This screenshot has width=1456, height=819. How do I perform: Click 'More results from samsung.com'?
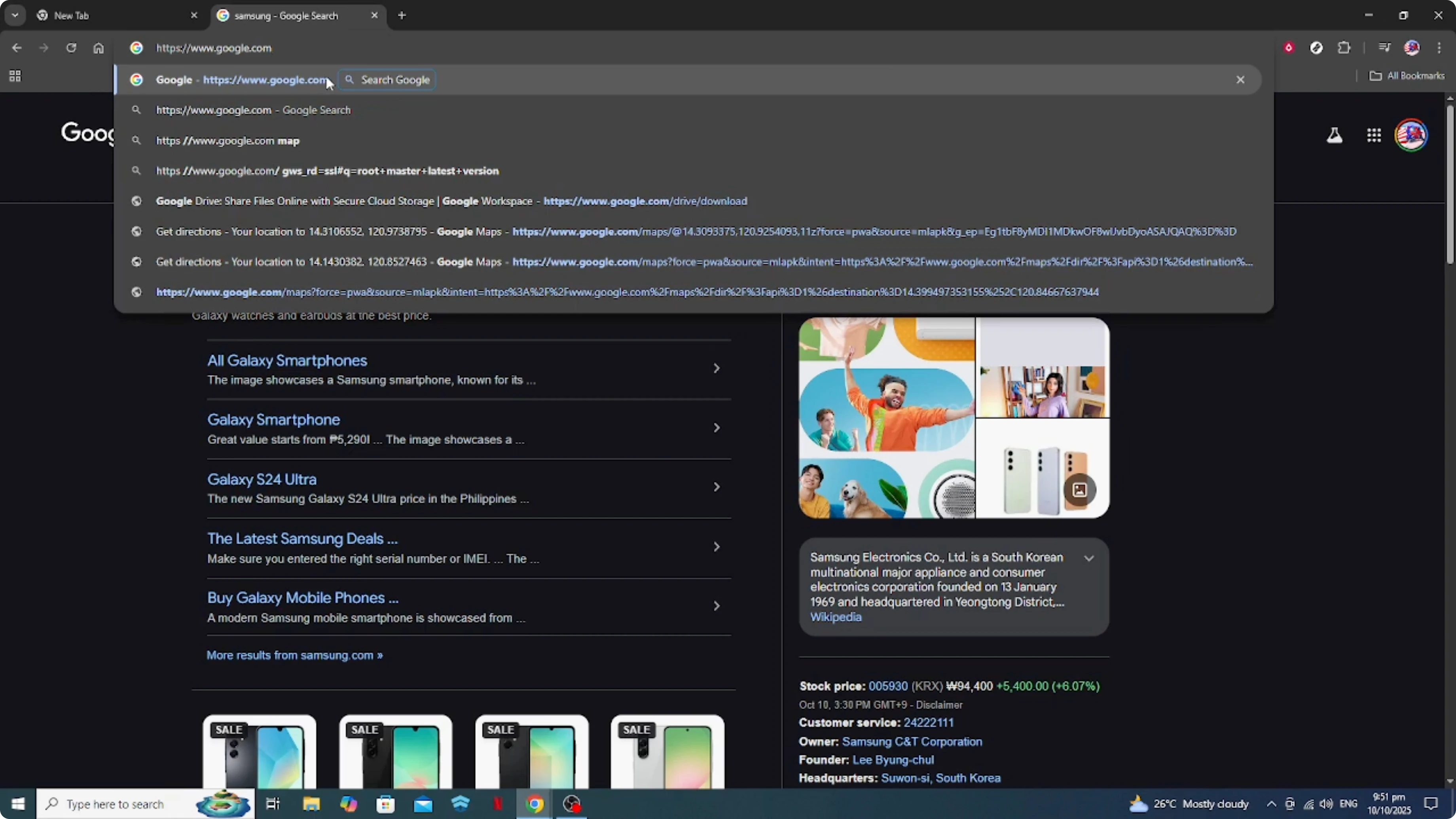294,655
